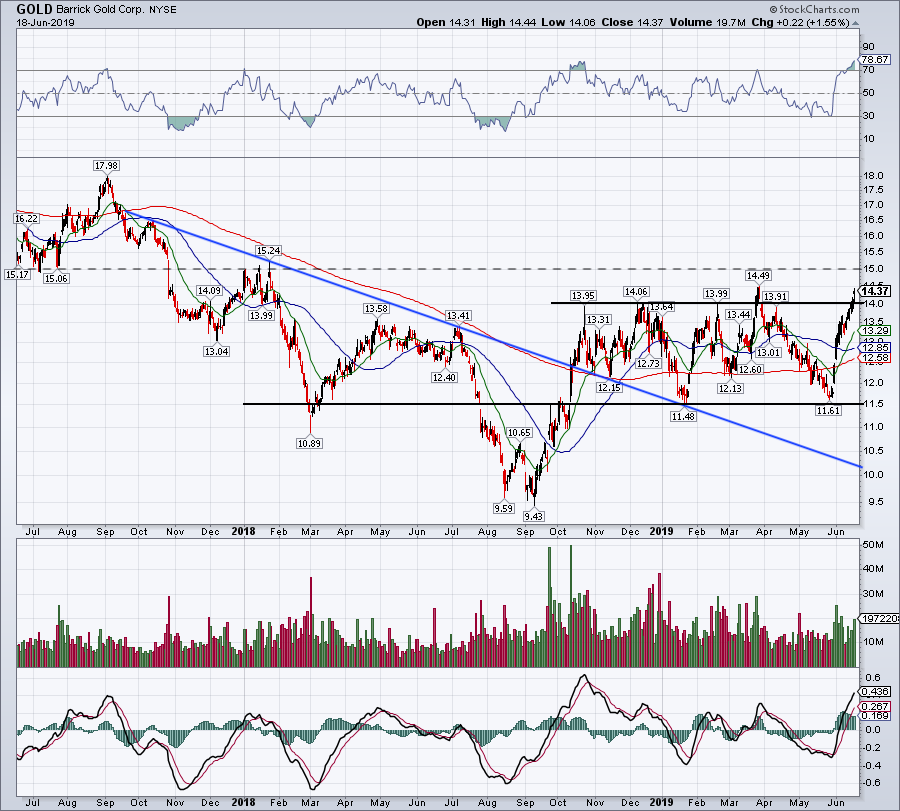Image resolution: width=900 pixels, height=811 pixels.
Task: Click the 13.44 price label
Action: pyautogui.click(x=739, y=315)
